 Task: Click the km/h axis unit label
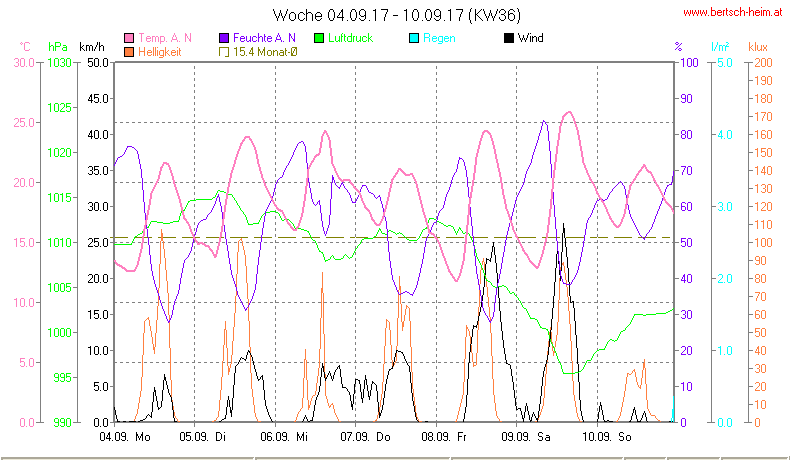[x=92, y=47]
